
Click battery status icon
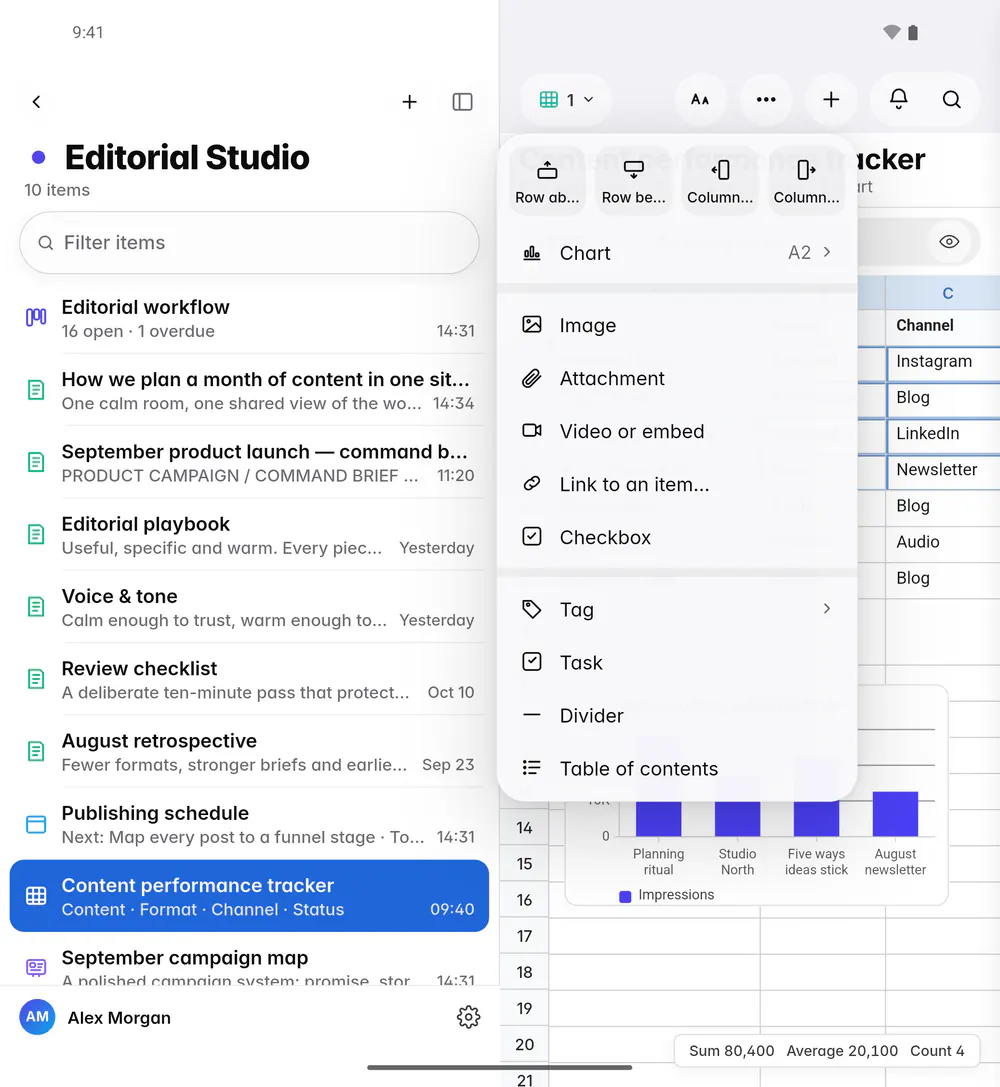point(913,32)
